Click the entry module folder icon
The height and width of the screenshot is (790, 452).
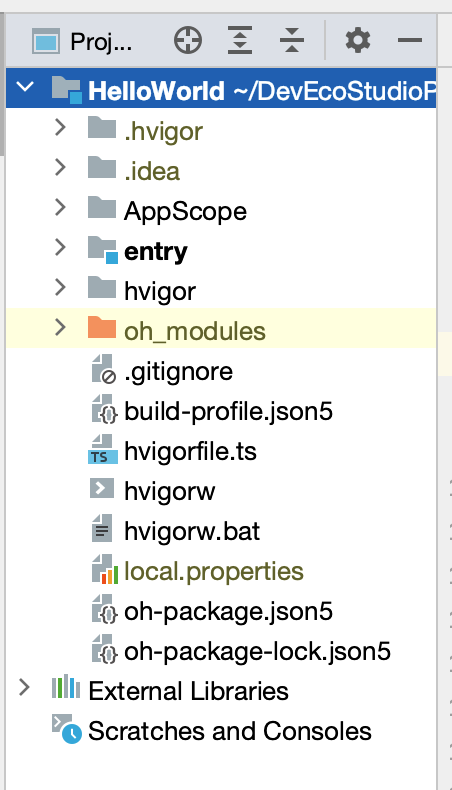(x=103, y=250)
